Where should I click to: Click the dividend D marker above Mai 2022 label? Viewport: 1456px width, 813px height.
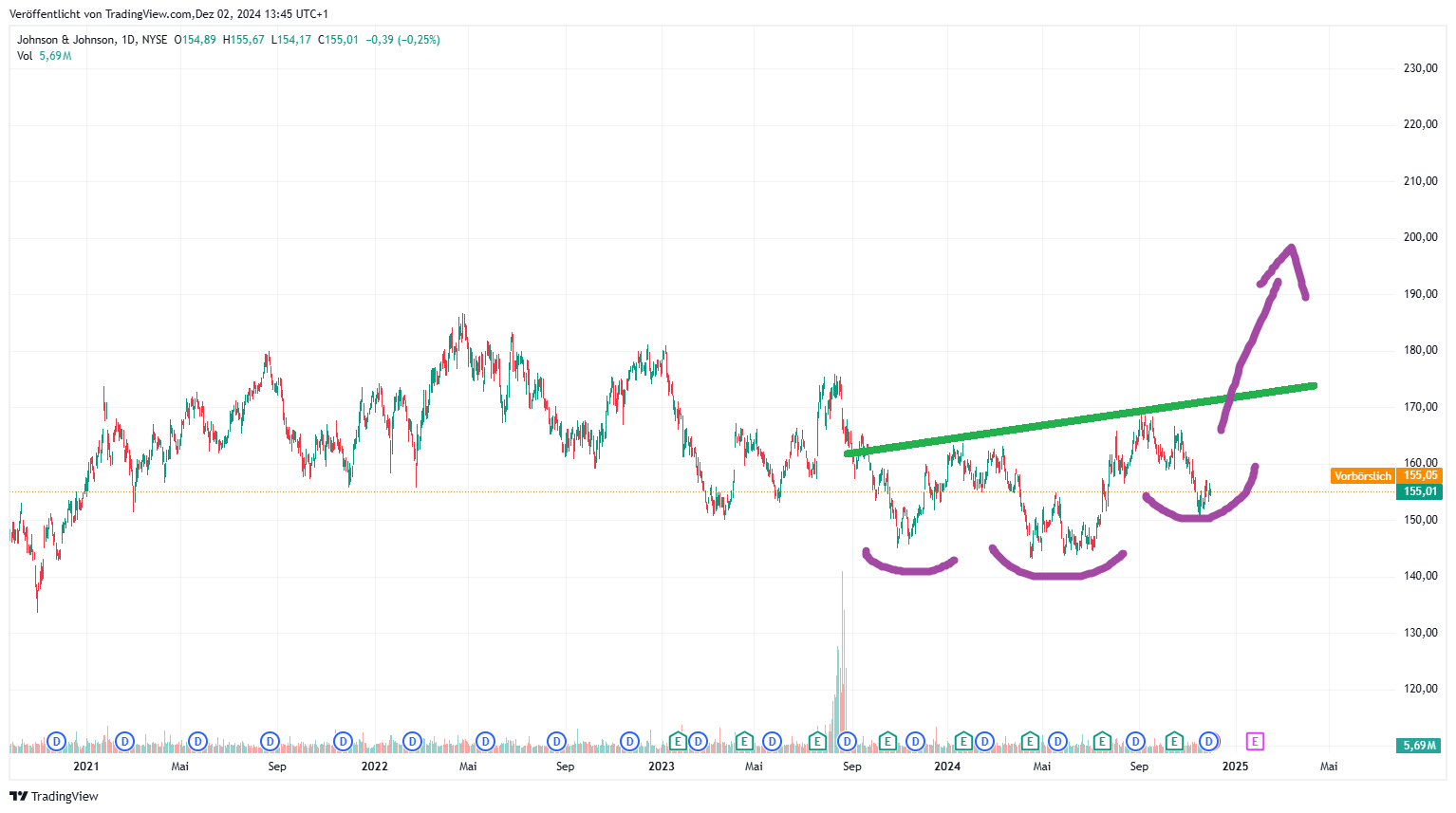pos(485,741)
